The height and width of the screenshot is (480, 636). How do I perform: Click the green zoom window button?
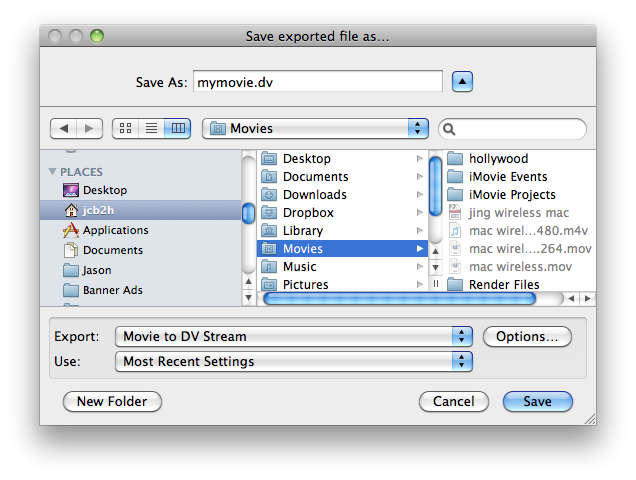pyautogui.click(x=97, y=36)
